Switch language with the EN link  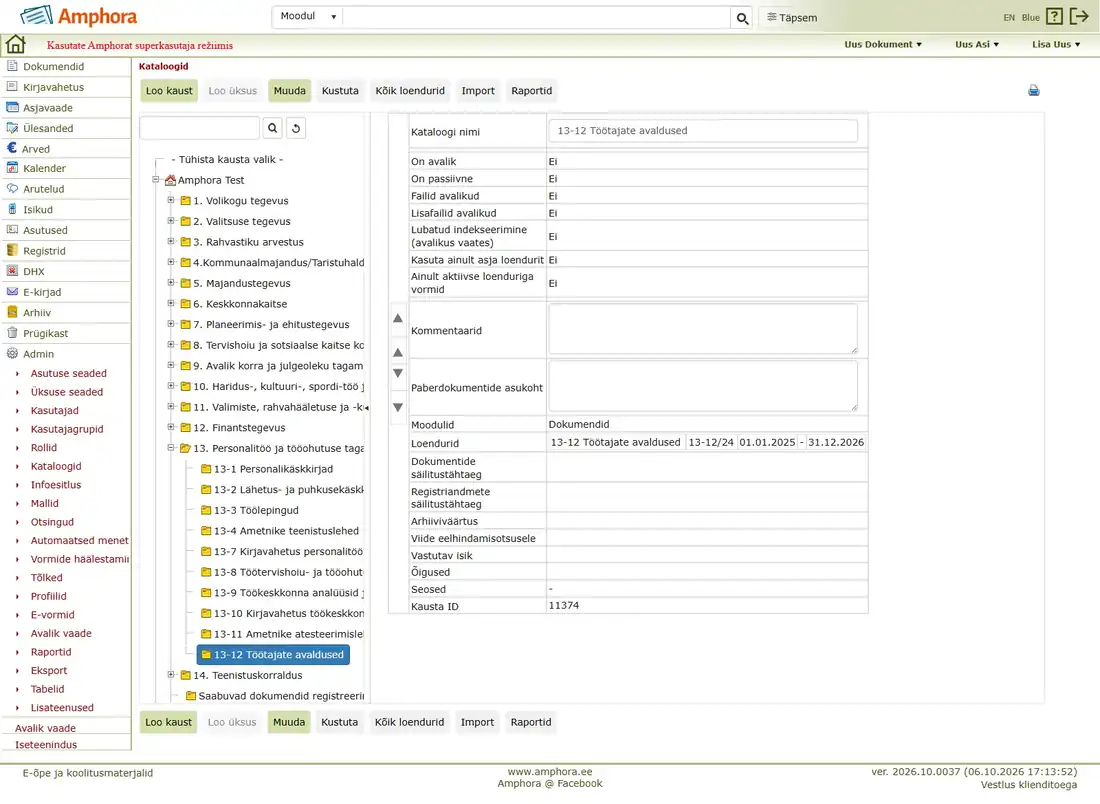pos(1009,18)
